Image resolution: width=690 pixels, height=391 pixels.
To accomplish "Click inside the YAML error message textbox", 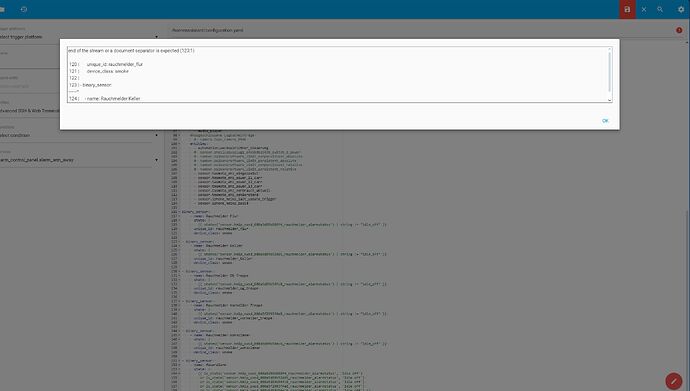I will [339, 74].
